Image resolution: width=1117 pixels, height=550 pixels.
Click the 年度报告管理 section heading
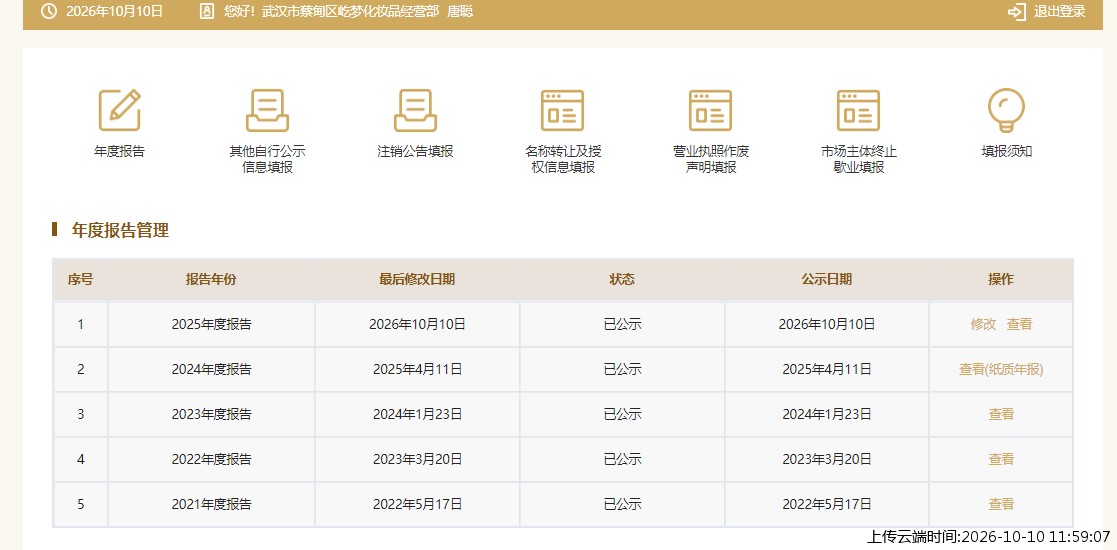pyautogui.click(x=120, y=230)
